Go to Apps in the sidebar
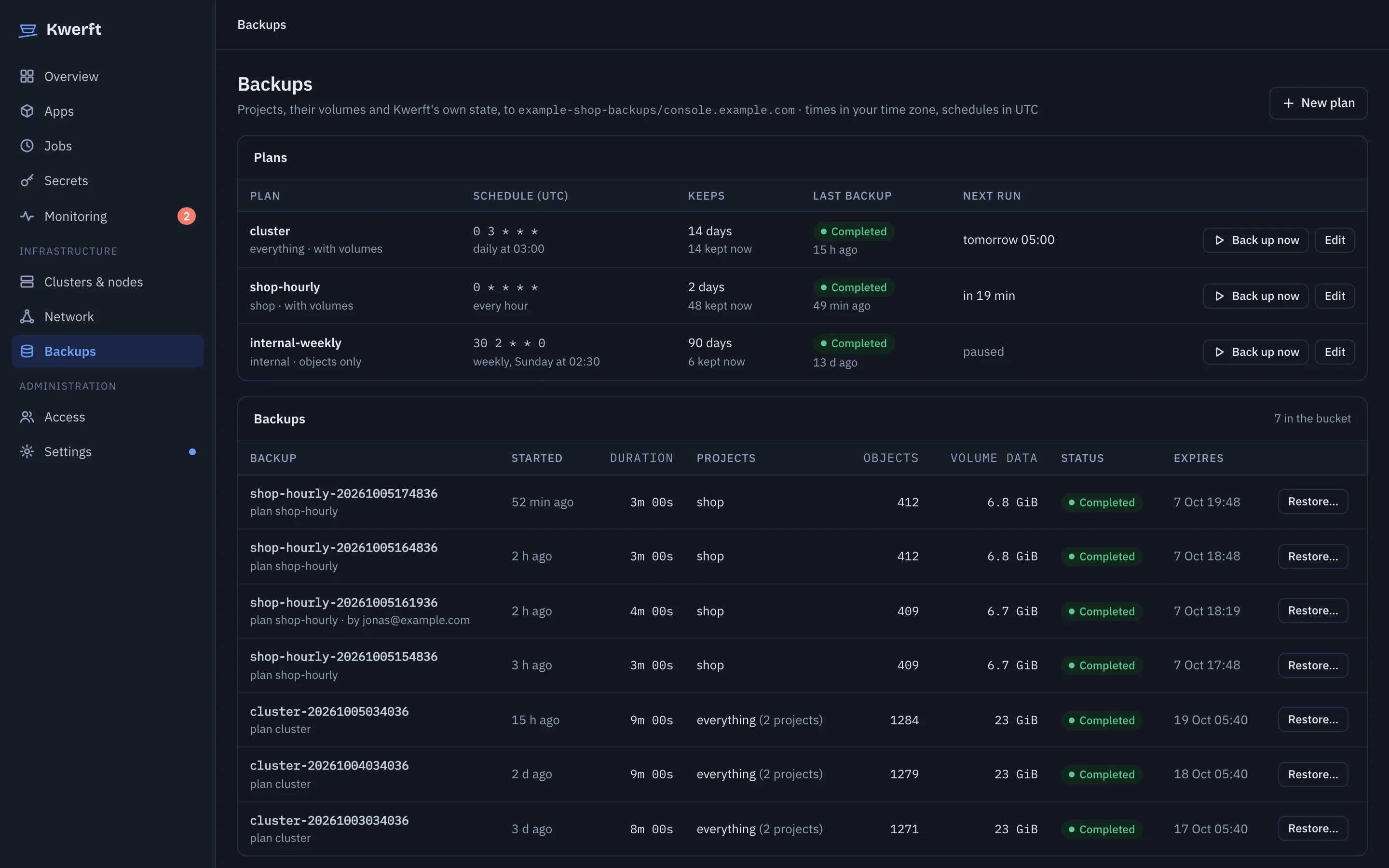This screenshot has width=1389, height=868. point(108,111)
